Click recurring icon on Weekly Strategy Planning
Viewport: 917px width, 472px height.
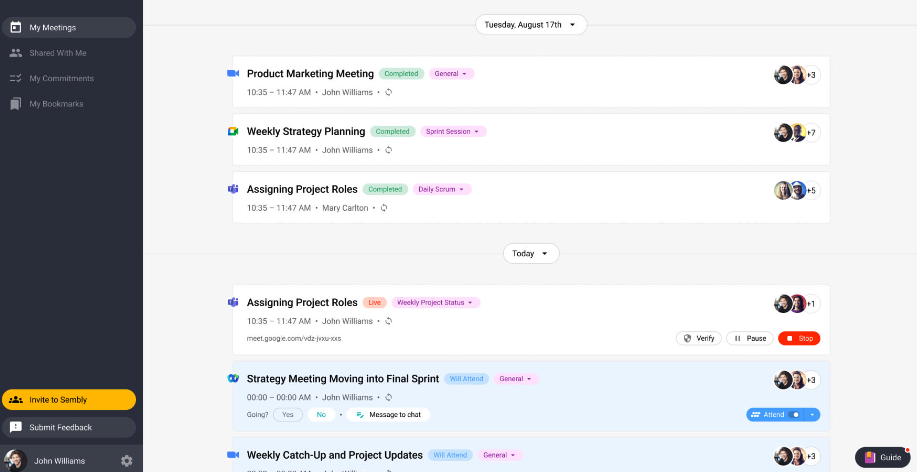click(x=388, y=150)
